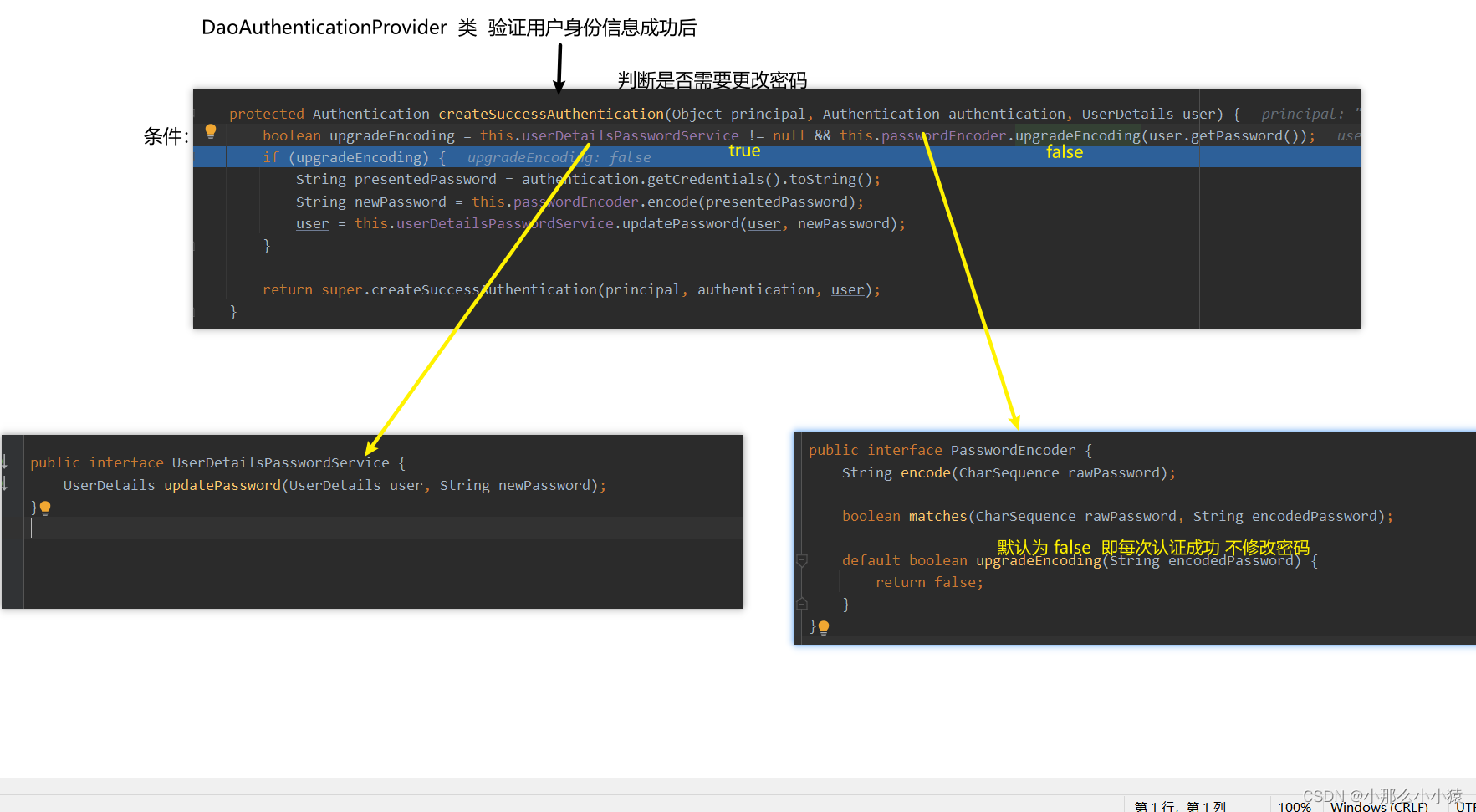Click 'PasswordEncoder' interface name
1476x812 pixels.
pyautogui.click(x=1013, y=450)
